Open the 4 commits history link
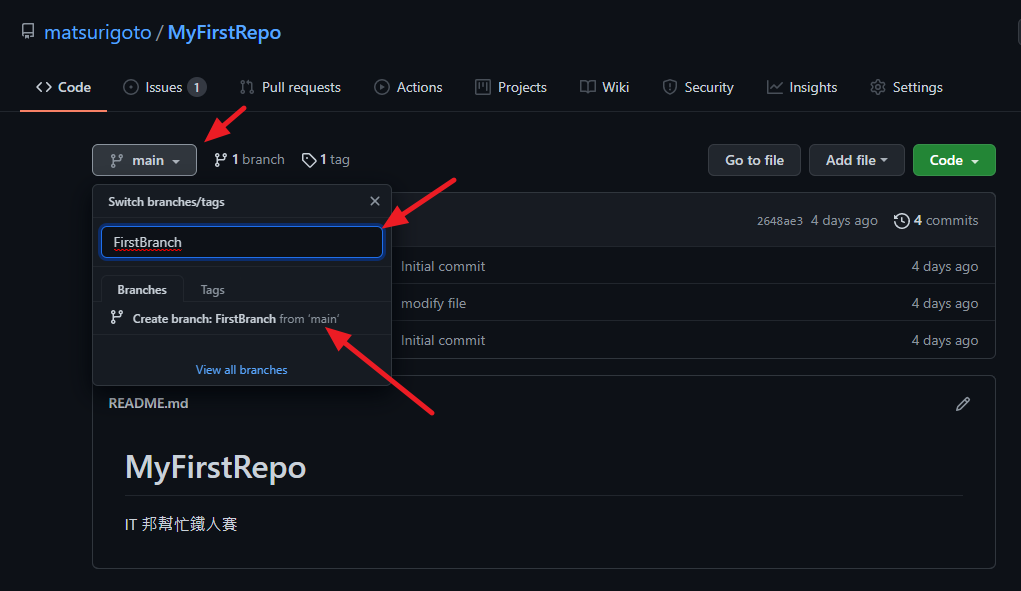Image resolution: width=1021 pixels, height=591 pixels. coord(936,221)
